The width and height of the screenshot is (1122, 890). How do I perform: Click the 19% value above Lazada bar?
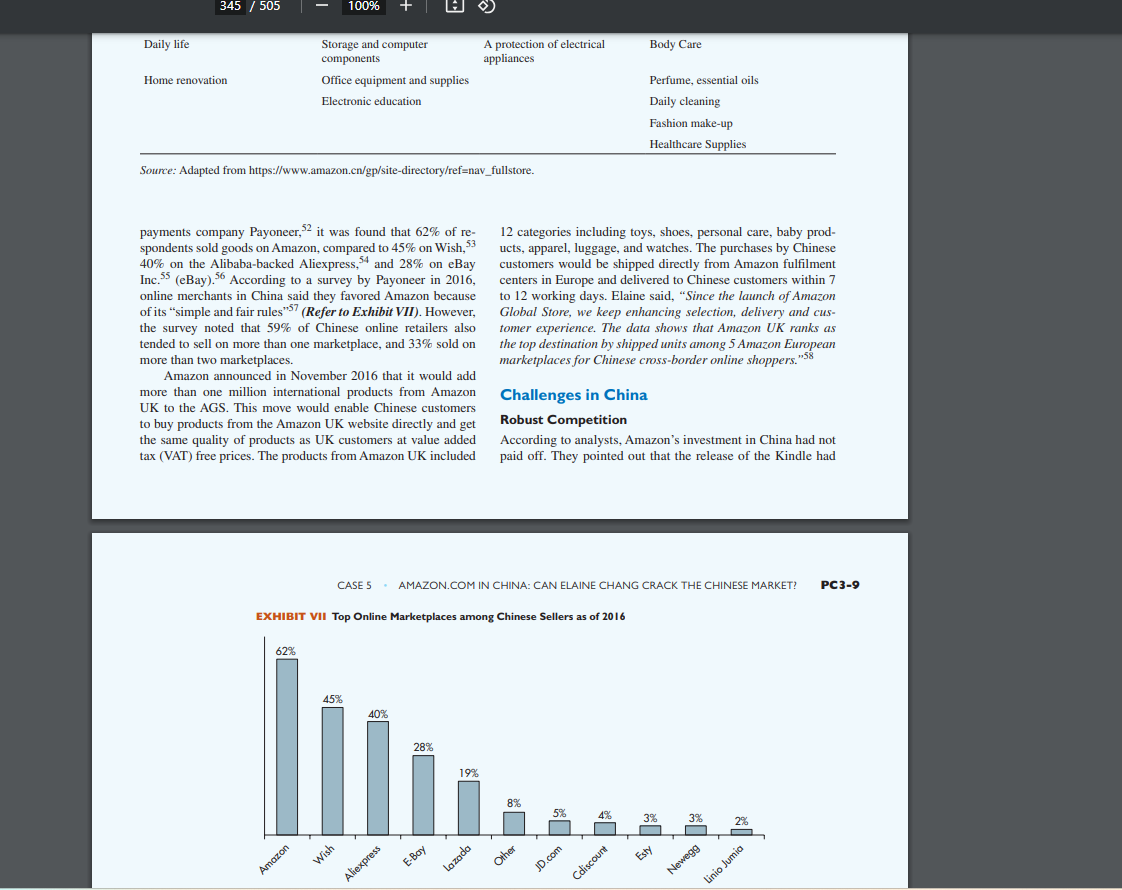pos(469,773)
